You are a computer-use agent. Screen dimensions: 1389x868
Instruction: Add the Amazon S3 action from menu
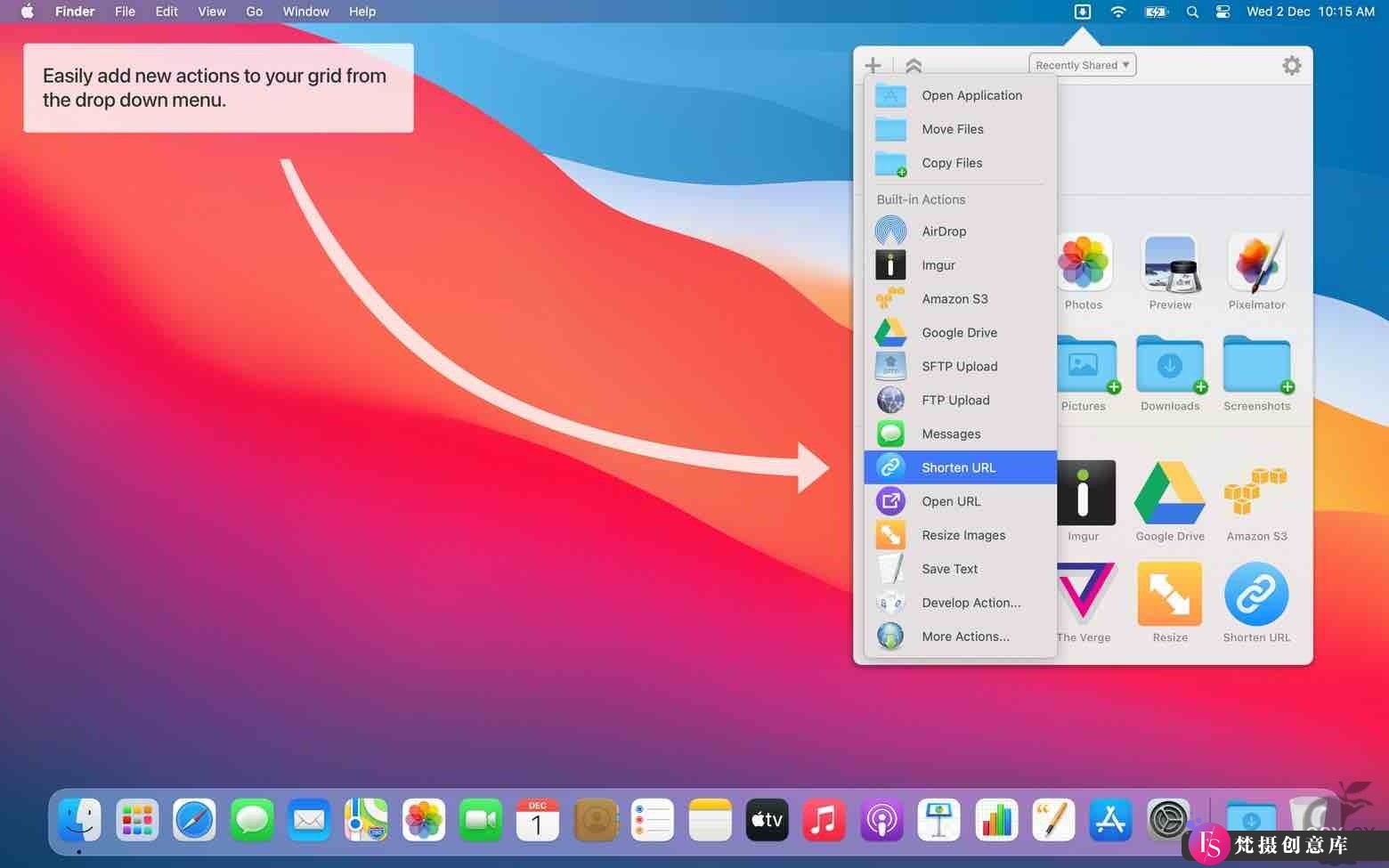pos(960,299)
